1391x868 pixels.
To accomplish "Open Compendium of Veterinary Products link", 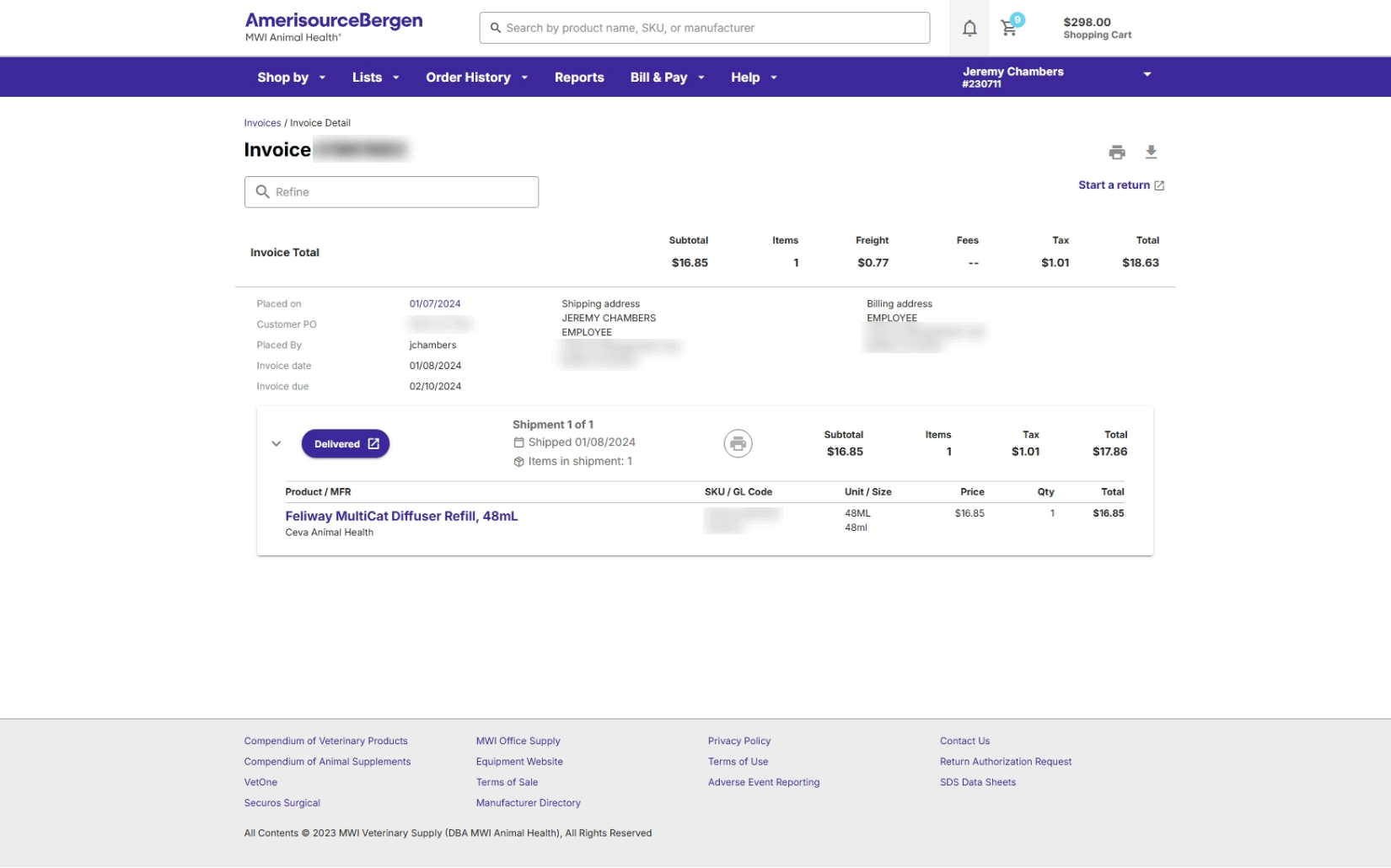I will (325, 741).
